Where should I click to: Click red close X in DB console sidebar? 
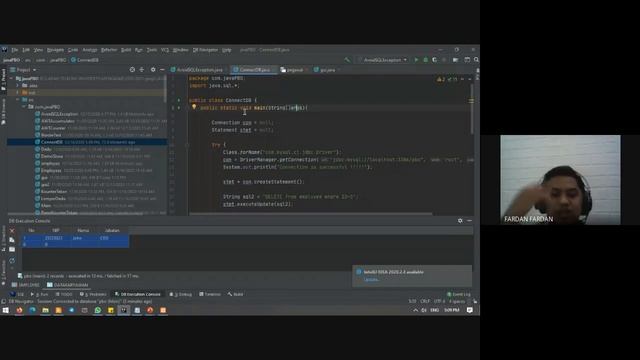[x=12, y=231]
